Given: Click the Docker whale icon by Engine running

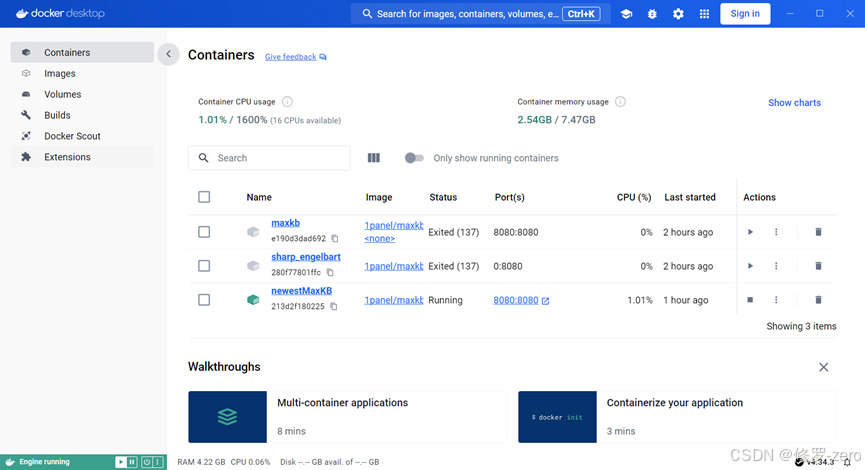Looking at the screenshot, I should tap(9, 462).
